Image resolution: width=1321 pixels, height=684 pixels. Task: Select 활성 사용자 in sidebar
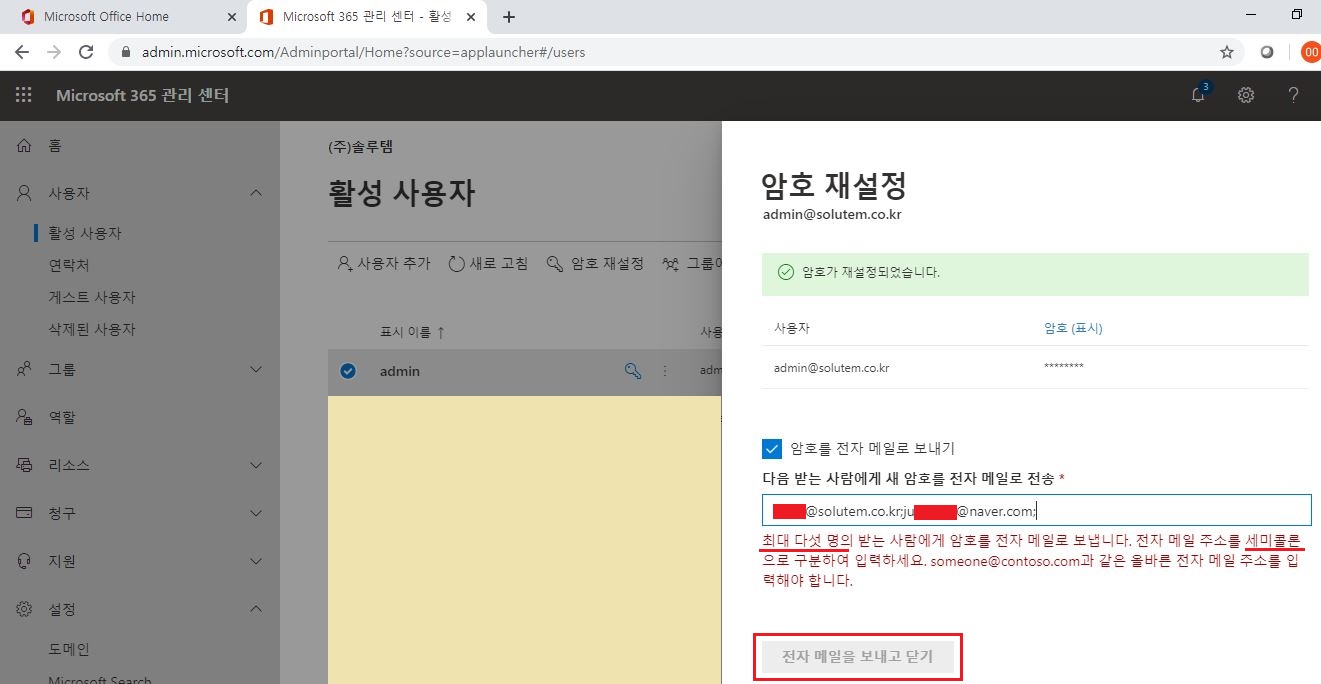85,233
